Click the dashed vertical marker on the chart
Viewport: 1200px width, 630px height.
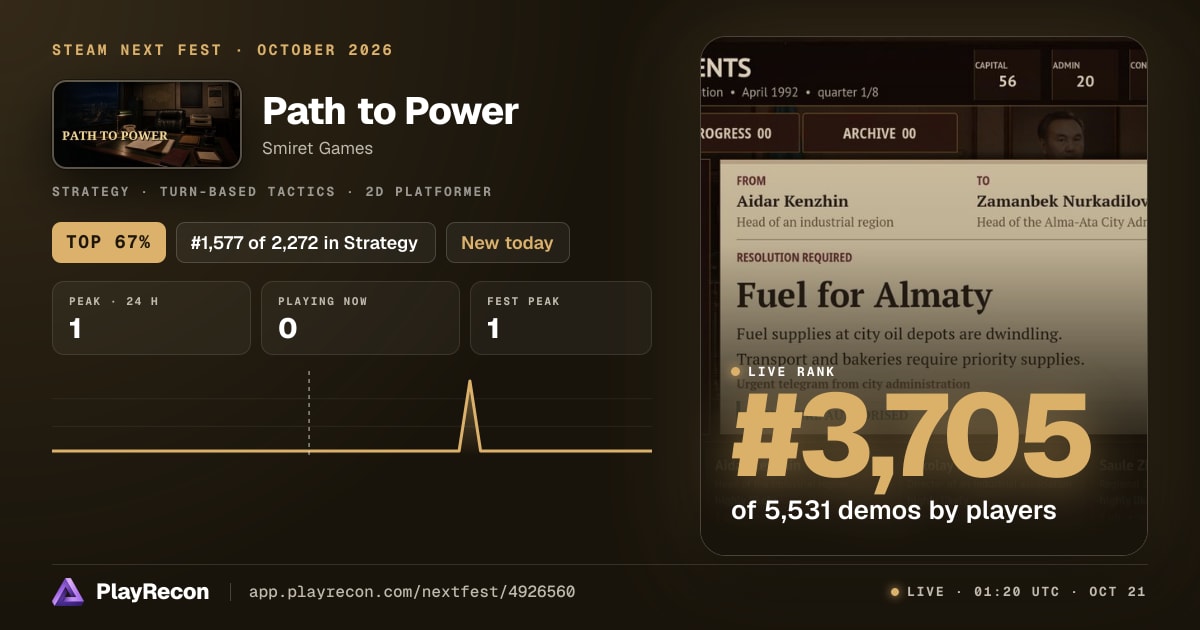click(309, 413)
